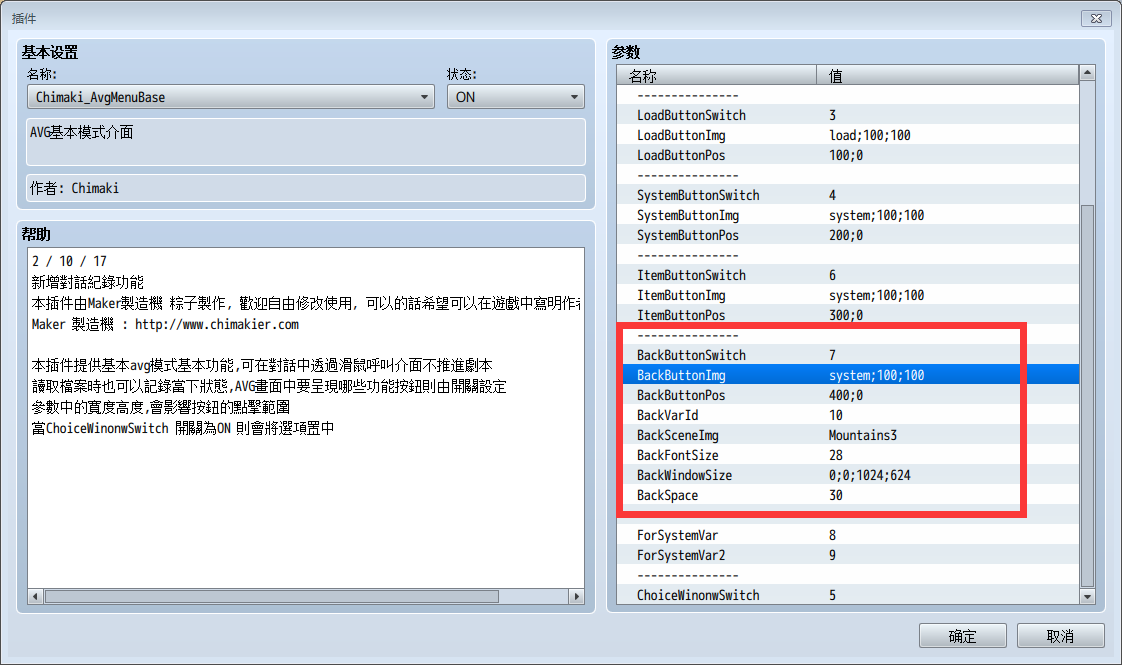Select the ChoiceWinonwSwitch parameter row
The image size is (1122, 665).
coord(848,595)
